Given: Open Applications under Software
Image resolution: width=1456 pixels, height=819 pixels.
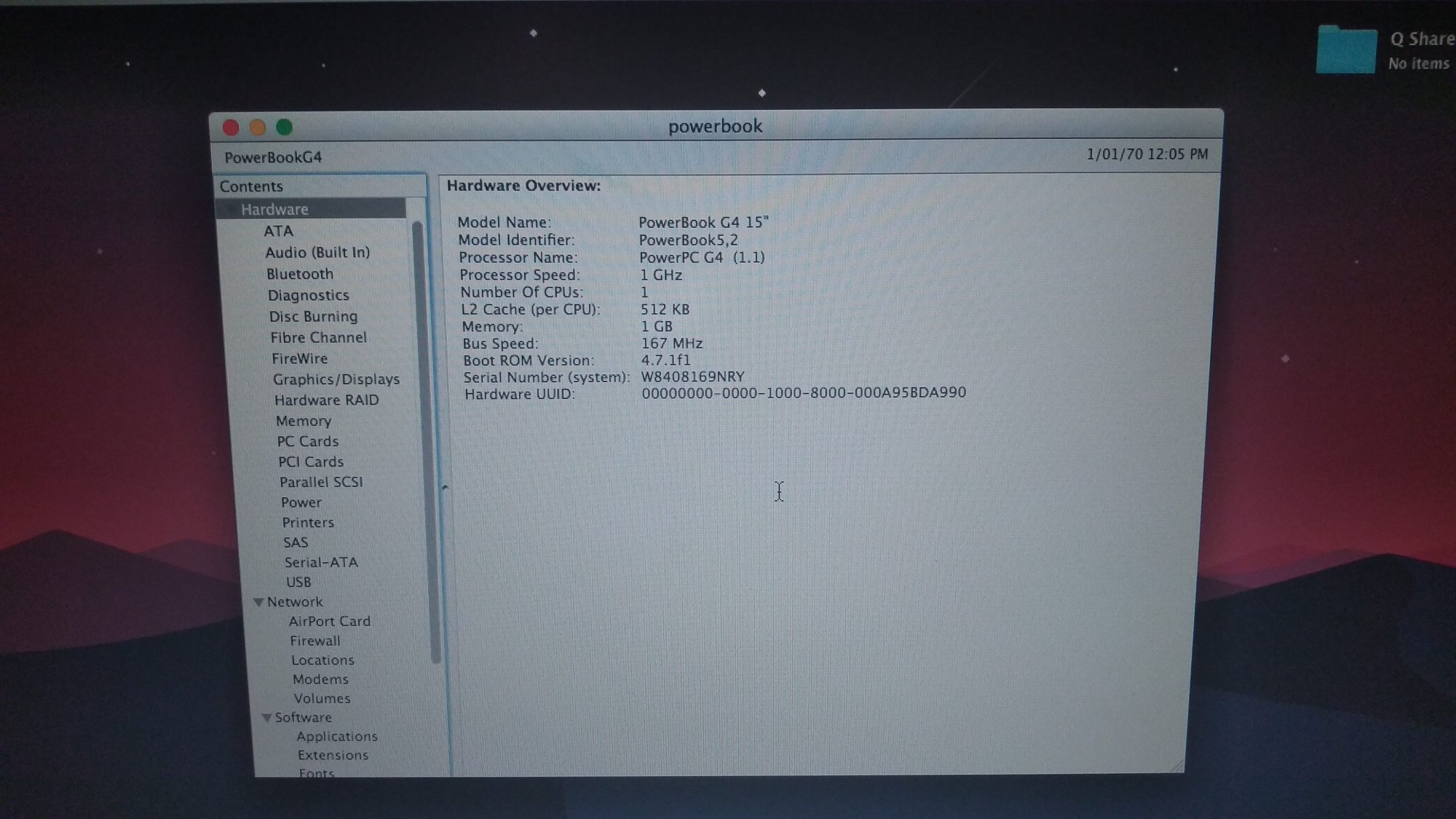Looking at the screenshot, I should tap(336, 737).
